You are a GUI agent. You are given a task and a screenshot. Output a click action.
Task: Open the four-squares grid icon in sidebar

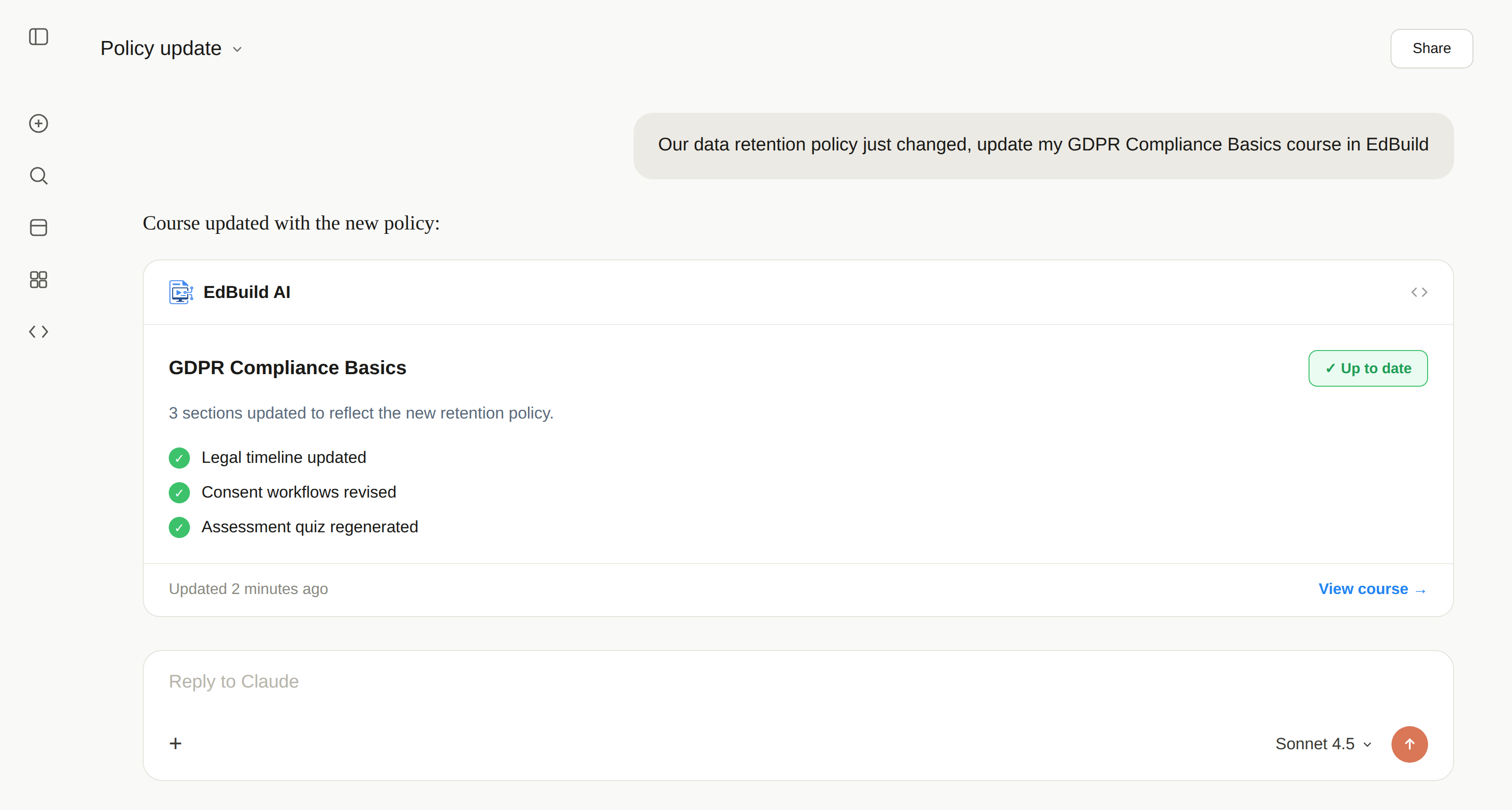[x=39, y=279]
